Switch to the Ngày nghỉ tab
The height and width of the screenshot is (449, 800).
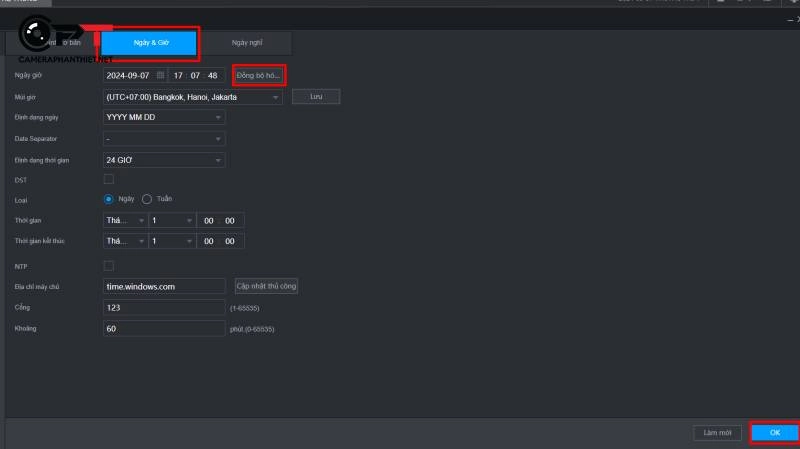246,43
